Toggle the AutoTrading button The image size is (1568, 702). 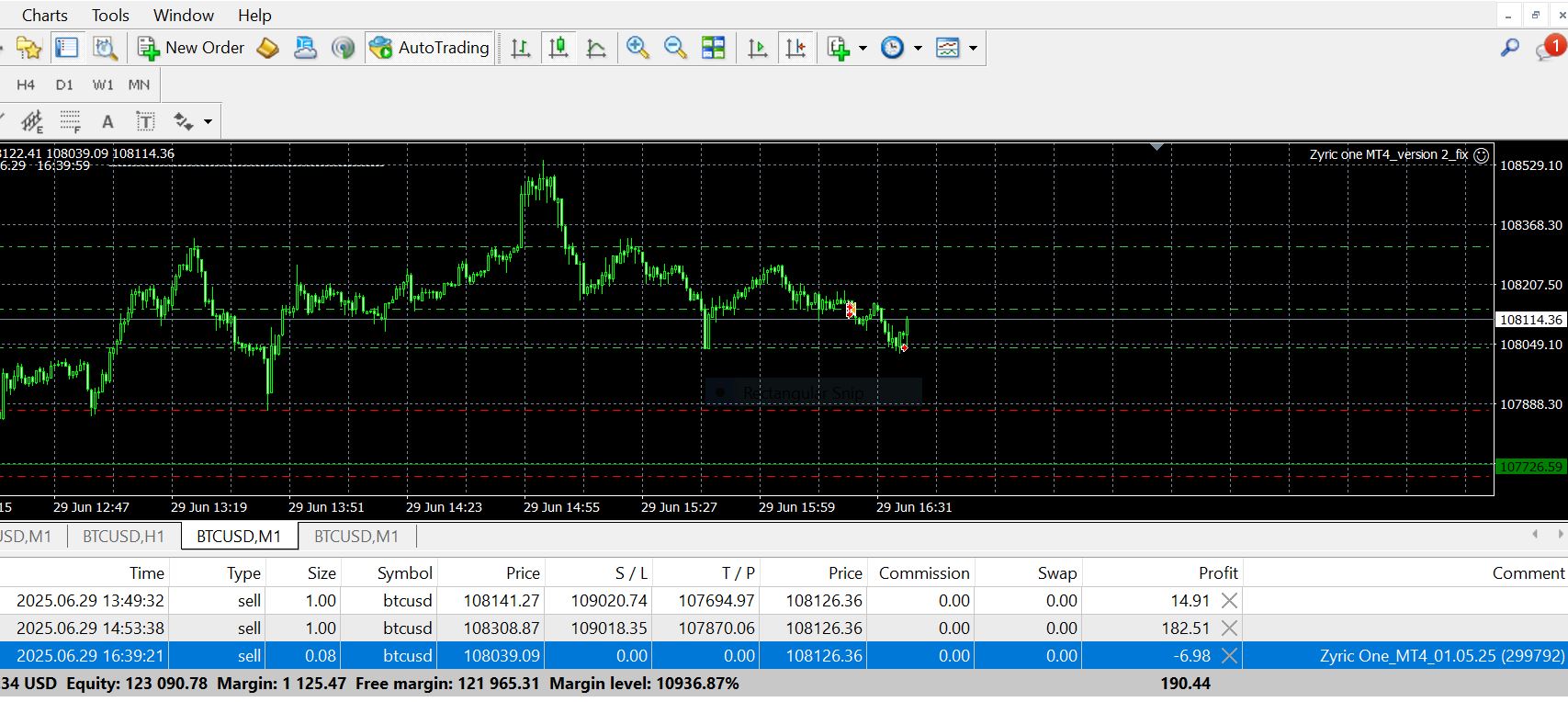pos(429,48)
